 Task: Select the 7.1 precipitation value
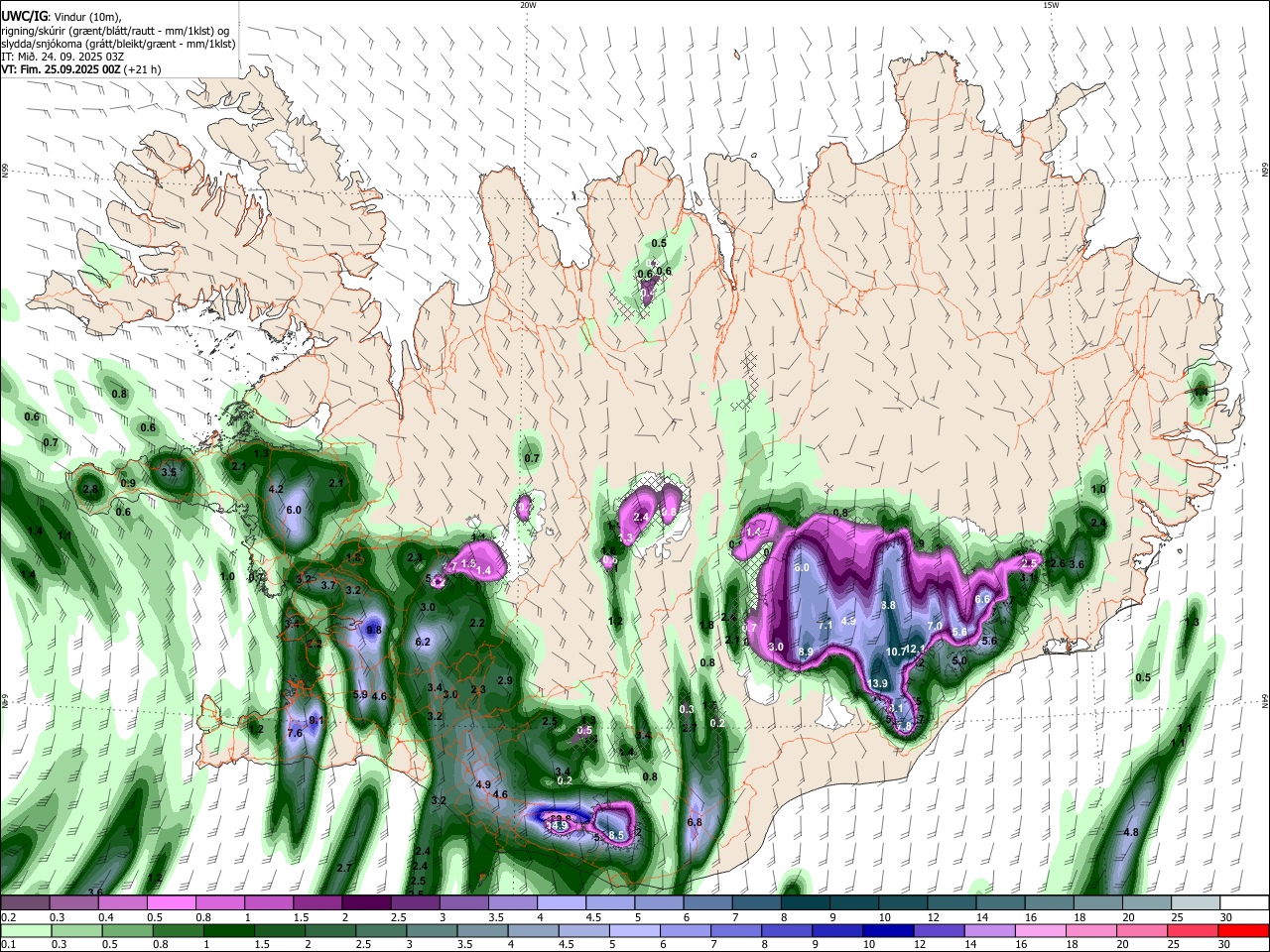coord(825,625)
